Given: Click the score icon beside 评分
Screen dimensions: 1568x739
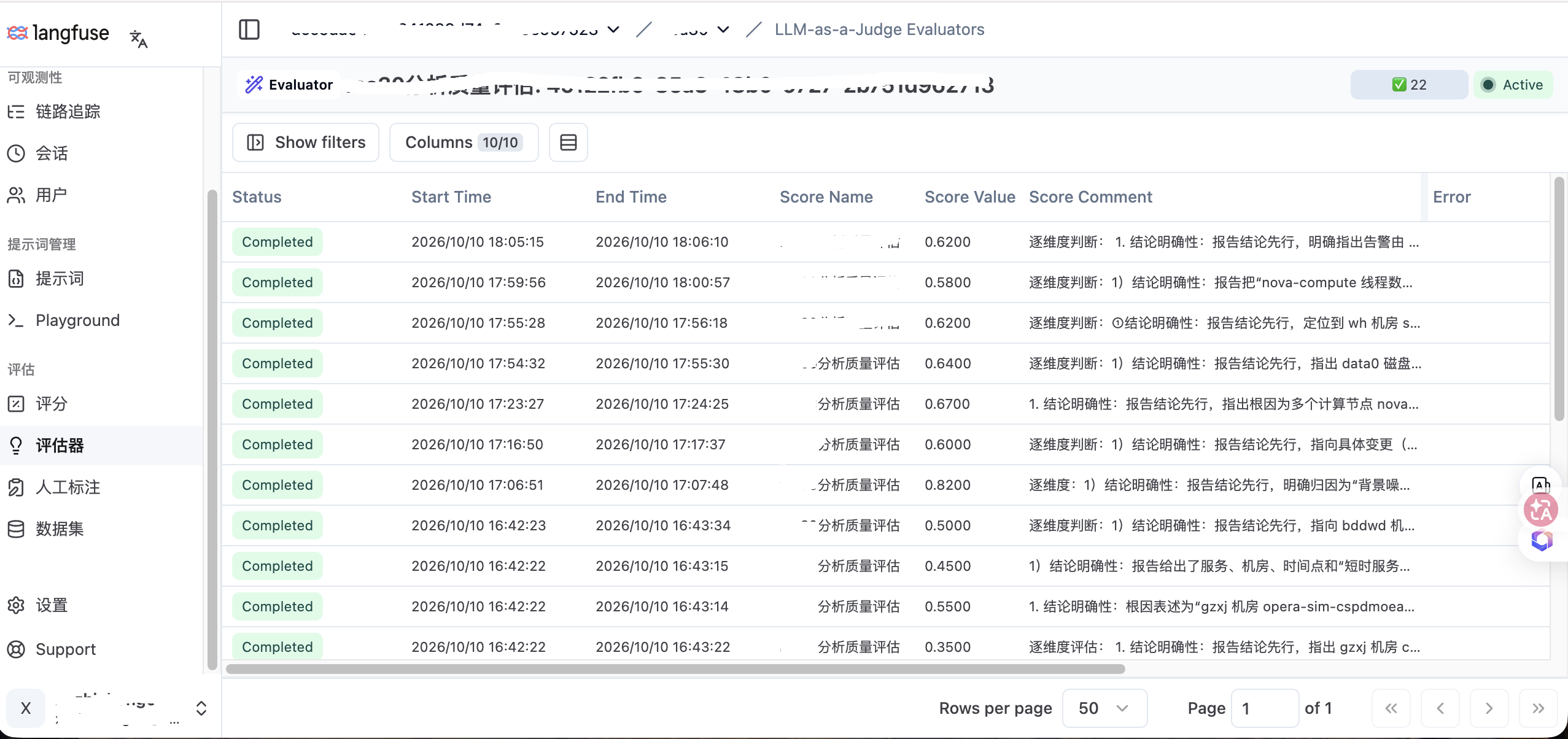Looking at the screenshot, I should 16,404.
